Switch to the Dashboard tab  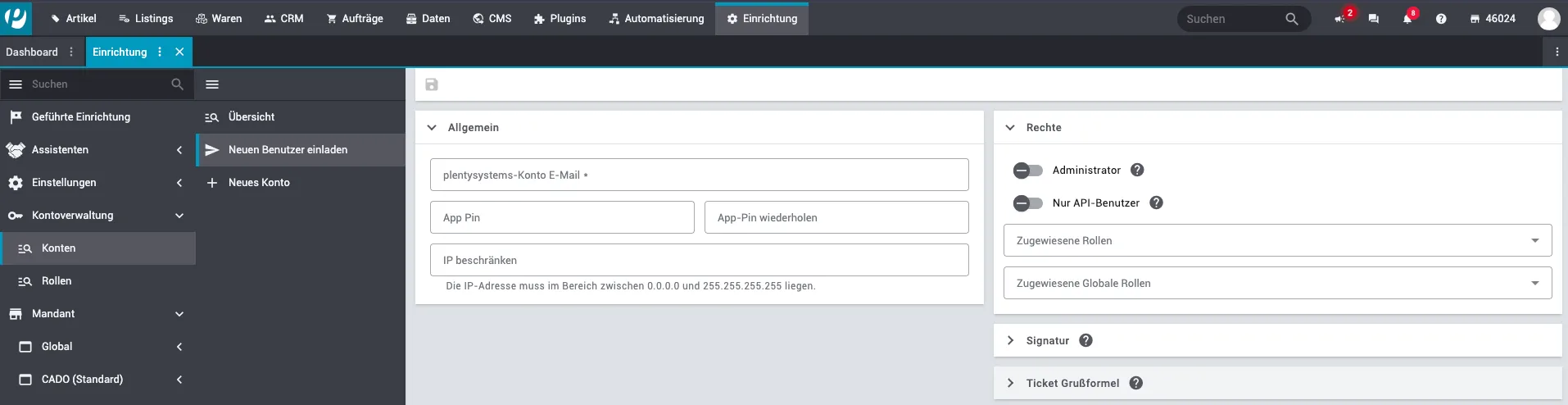click(32, 52)
